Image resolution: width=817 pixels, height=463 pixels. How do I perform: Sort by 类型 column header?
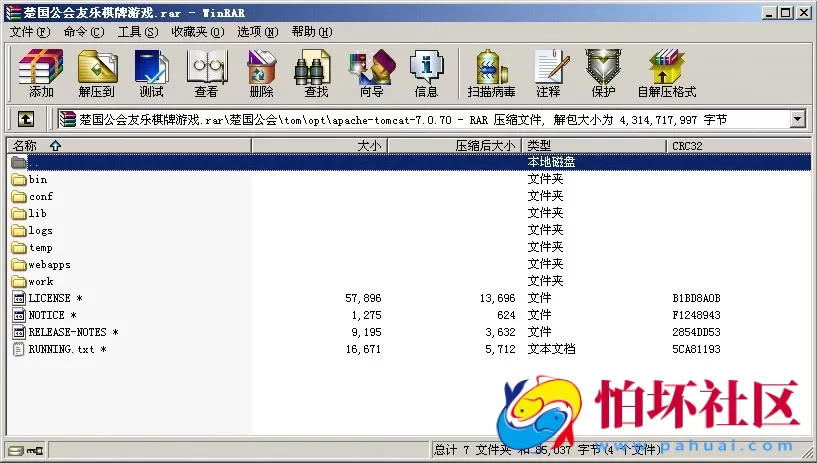(595, 146)
